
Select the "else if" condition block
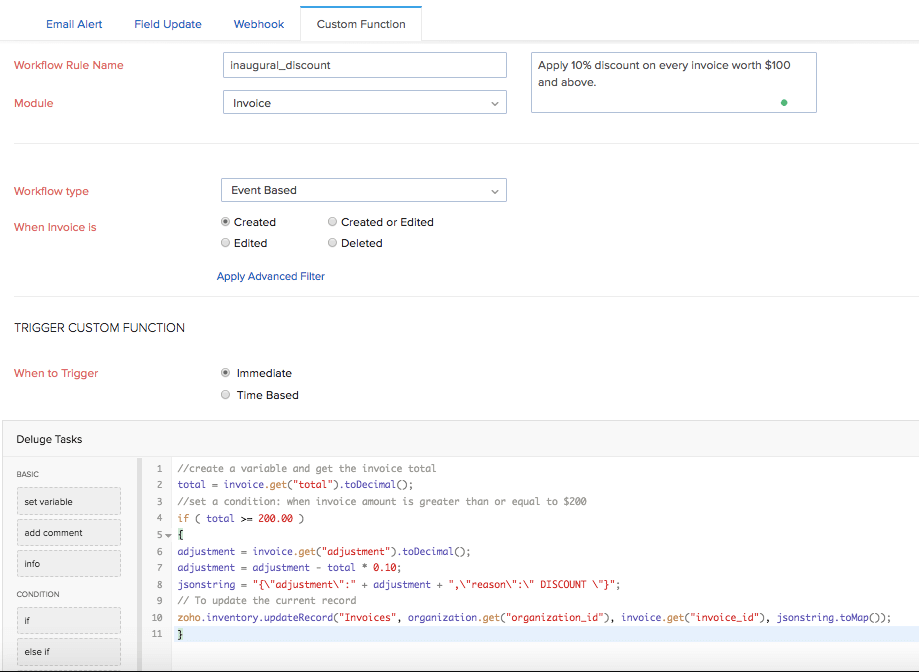[68, 651]
